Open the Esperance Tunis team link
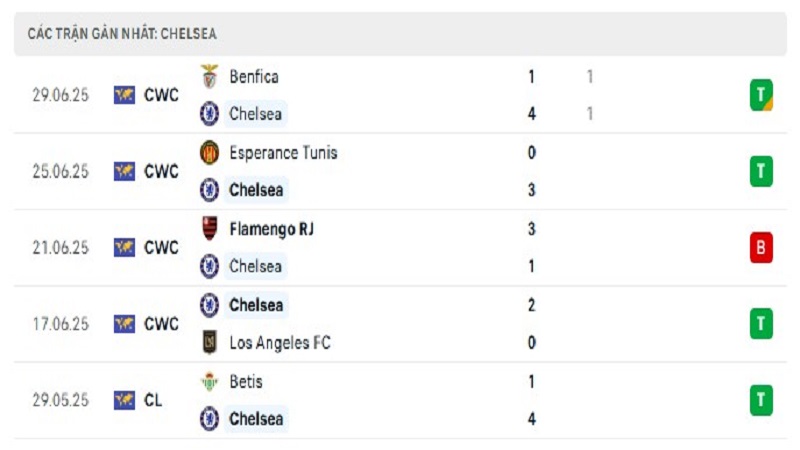Screen dimensions: 800x450 [283, 153]
